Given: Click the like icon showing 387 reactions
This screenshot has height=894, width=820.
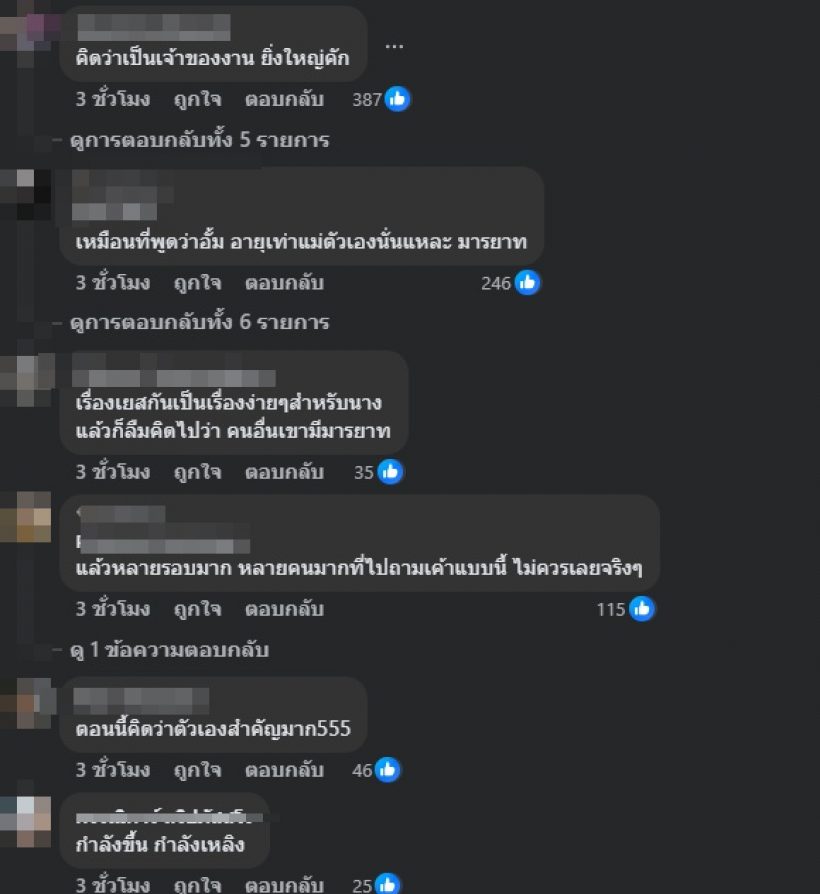Looking at the screenshot, I should click(397, 99).
